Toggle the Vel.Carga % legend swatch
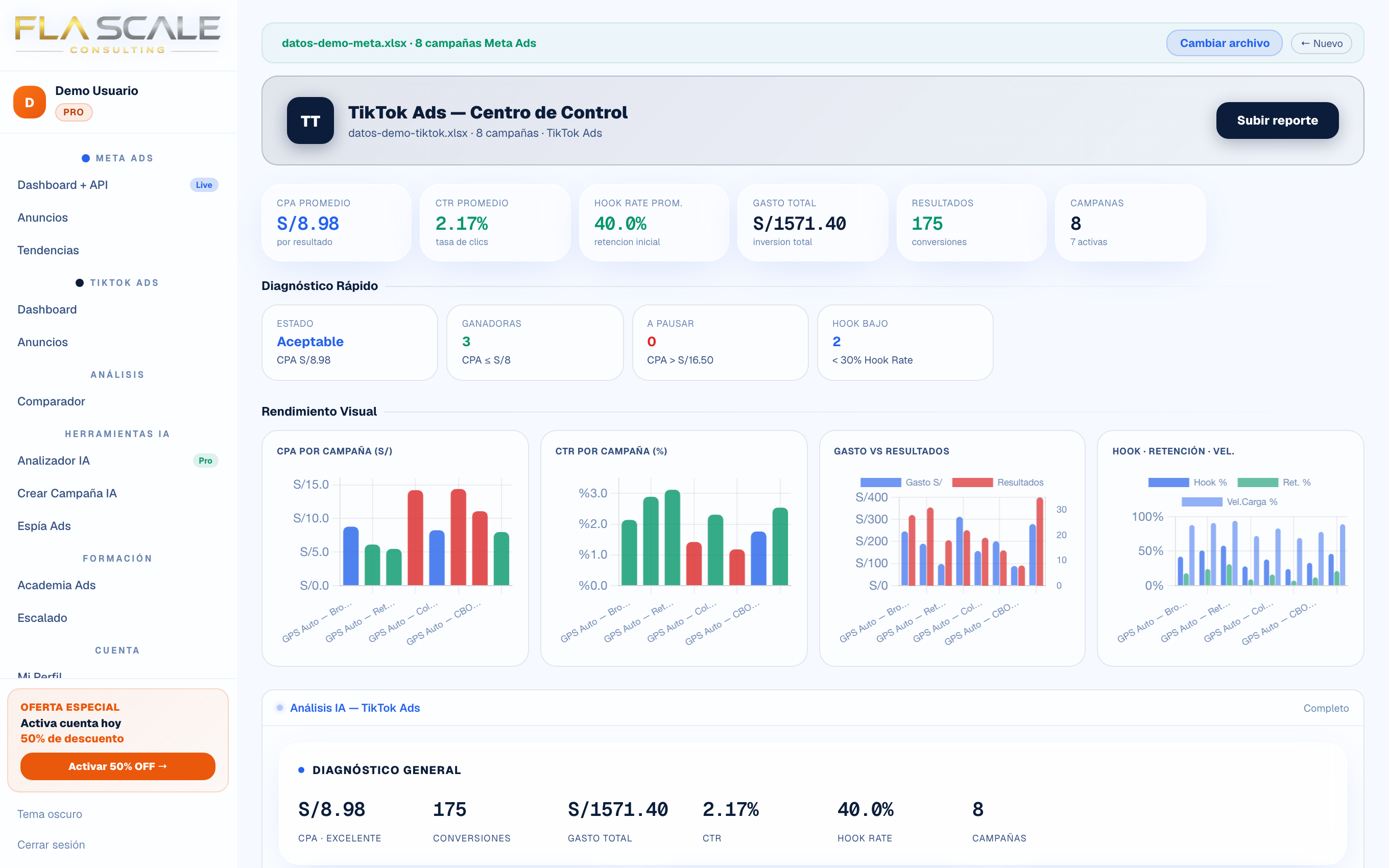This screenshot has height=868, width=1389. point(1202,502)
